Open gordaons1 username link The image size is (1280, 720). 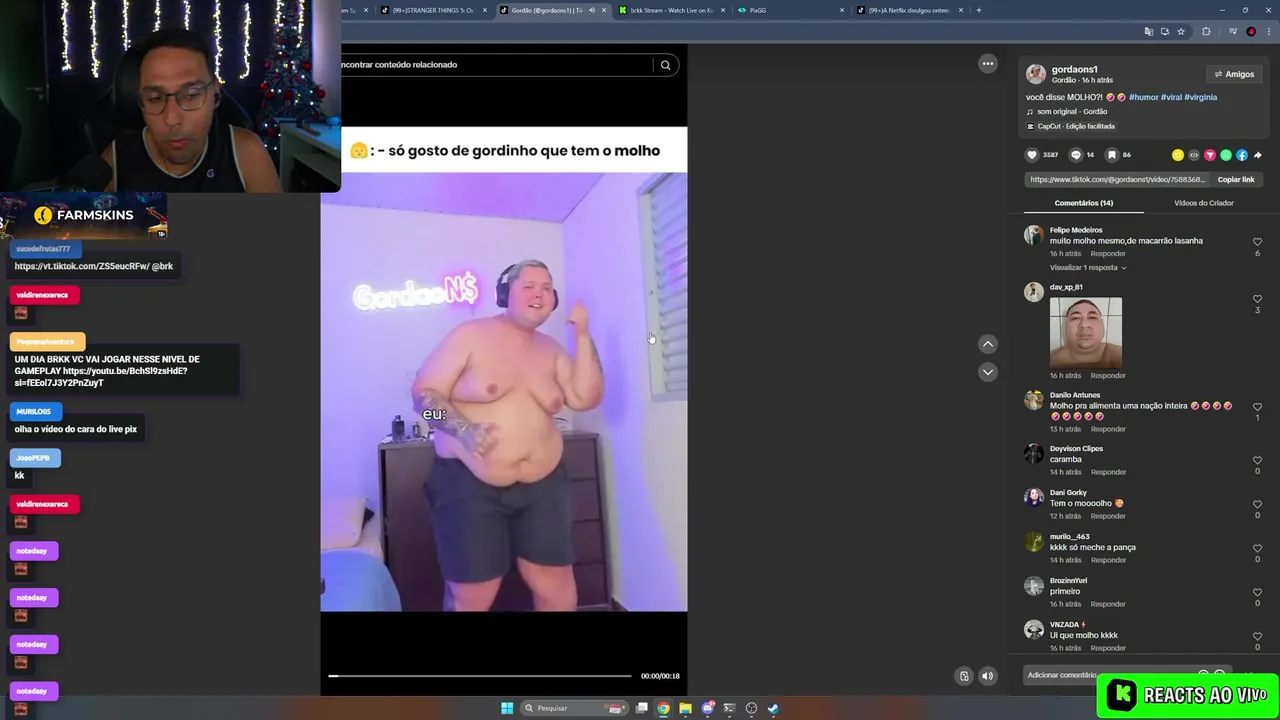(x=1075, y=70)
